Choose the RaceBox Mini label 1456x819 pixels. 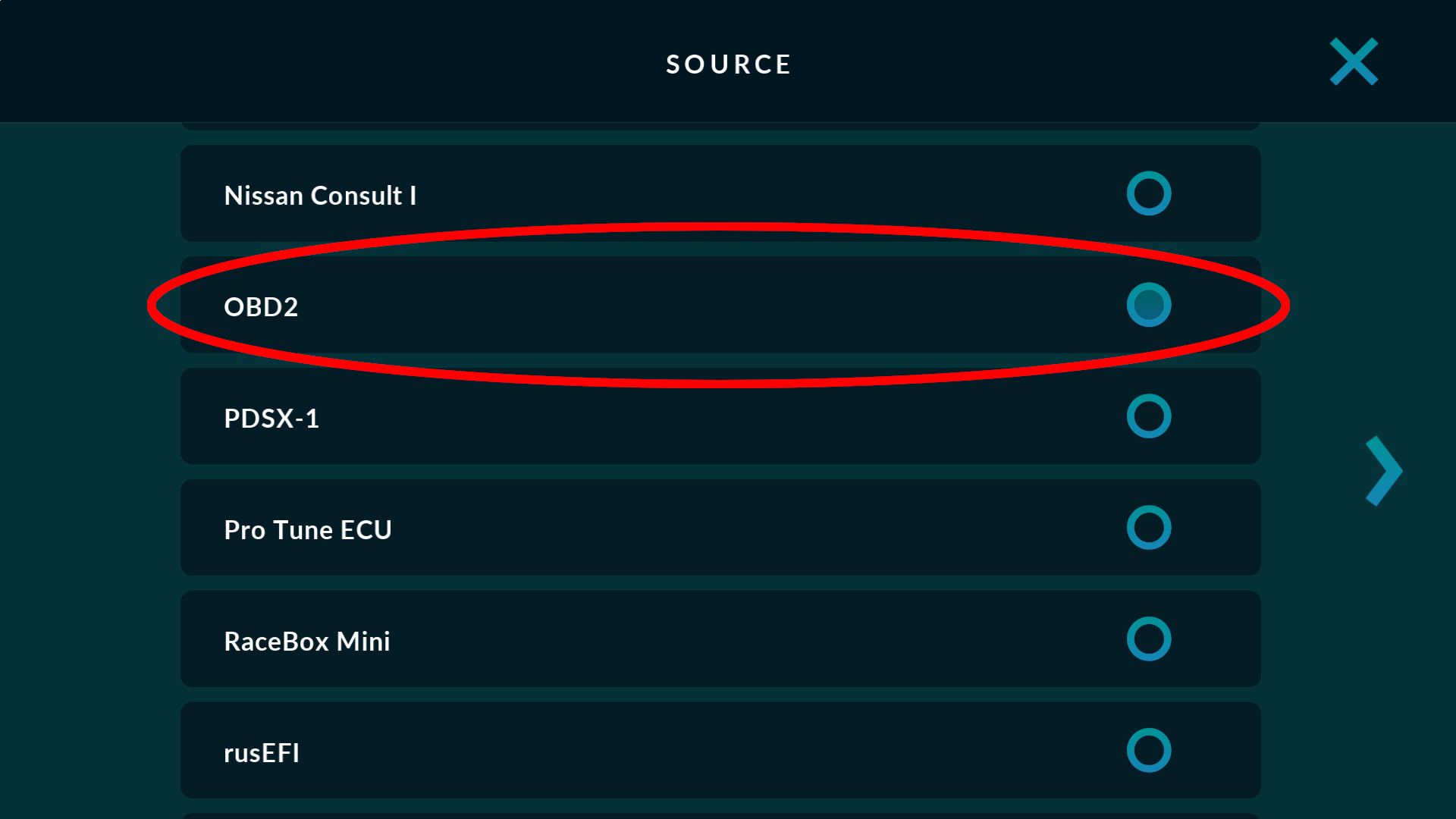click(307, 642)
